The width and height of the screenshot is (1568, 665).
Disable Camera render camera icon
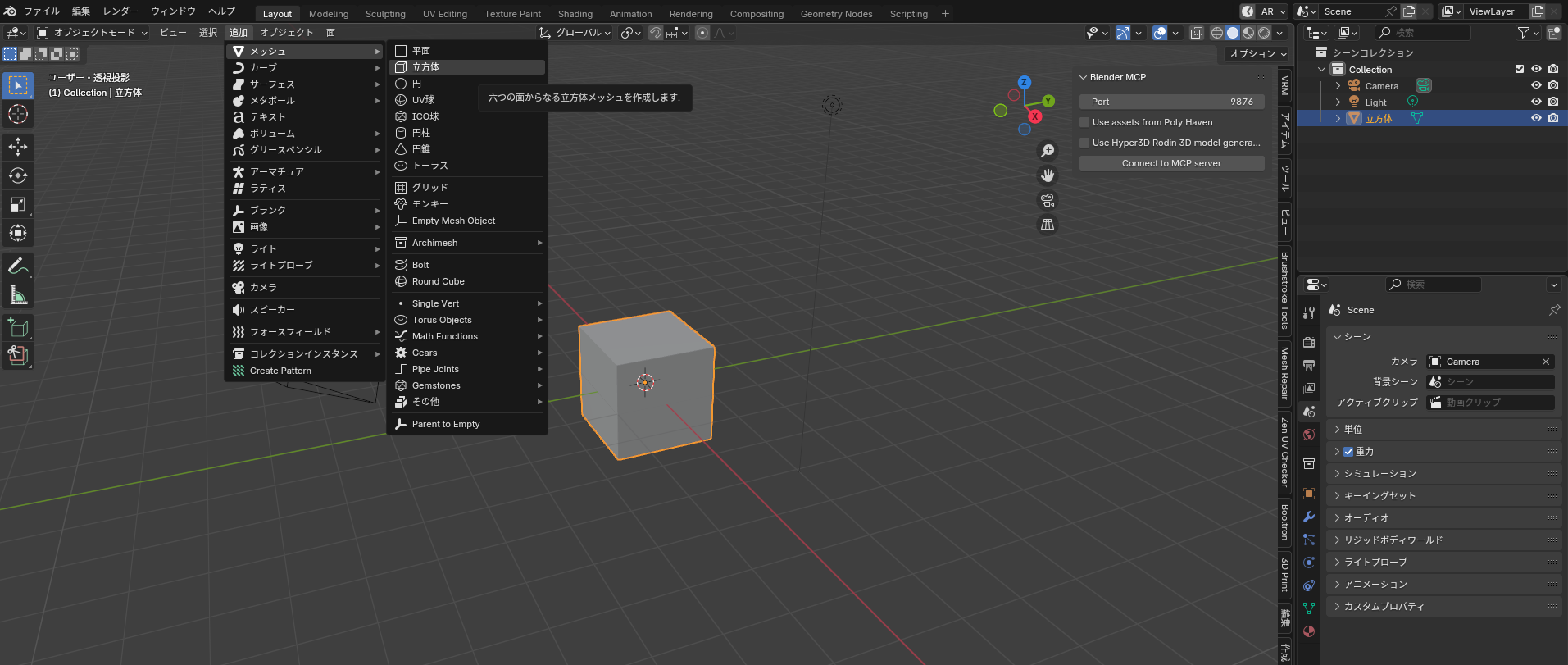pos(1552,85)
